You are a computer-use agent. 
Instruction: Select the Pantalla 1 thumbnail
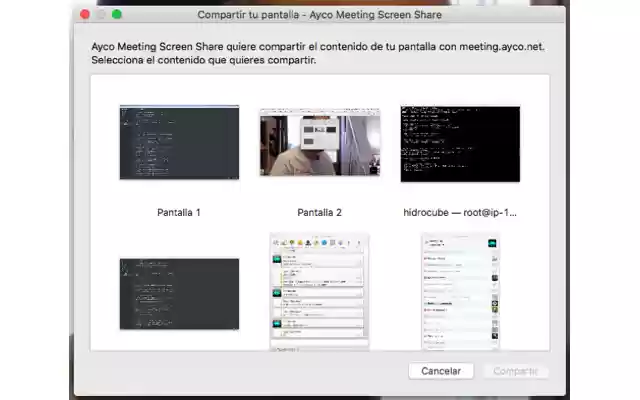(x=179, y=142)
